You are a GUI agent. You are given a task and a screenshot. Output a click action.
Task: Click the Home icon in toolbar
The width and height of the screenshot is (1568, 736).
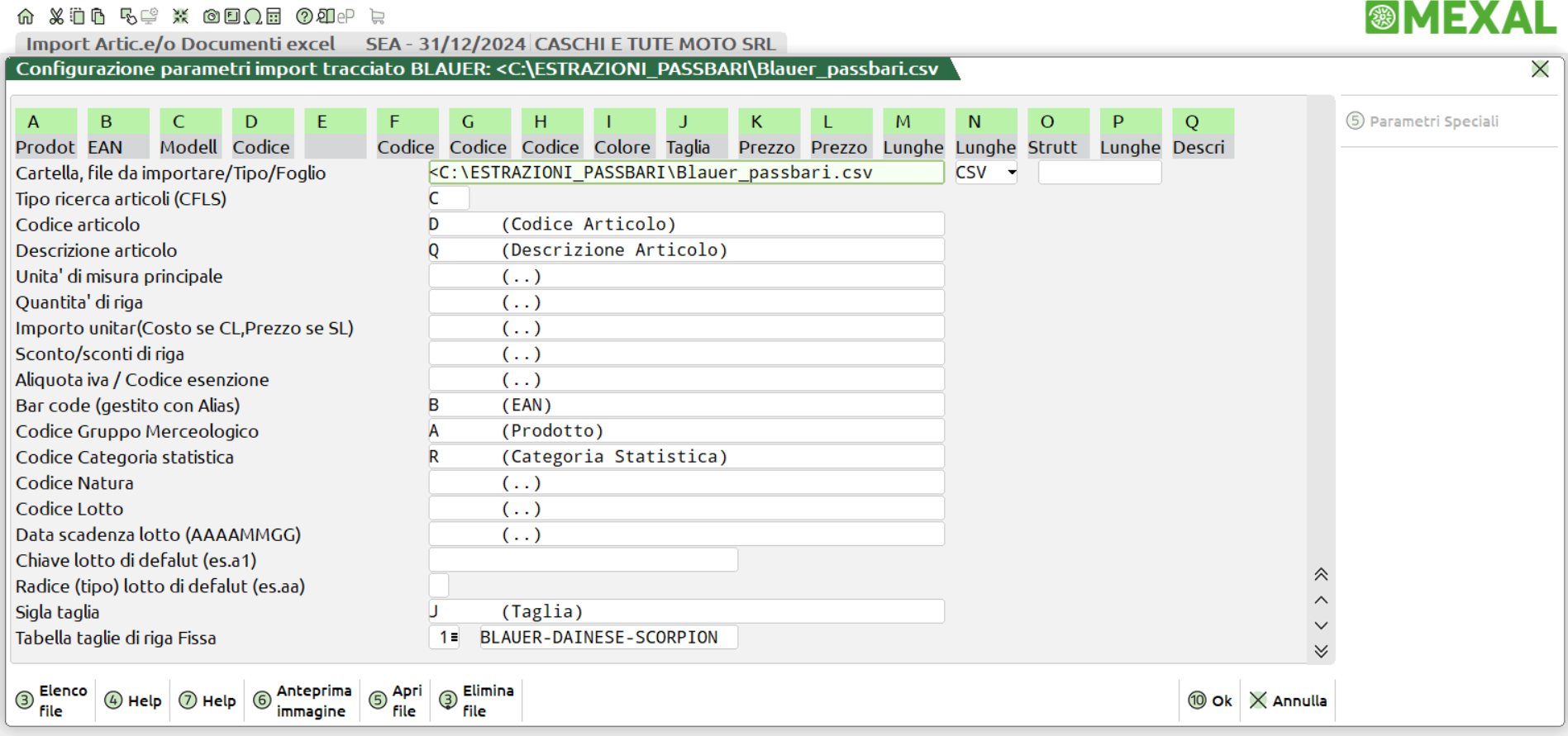[26, 17]
